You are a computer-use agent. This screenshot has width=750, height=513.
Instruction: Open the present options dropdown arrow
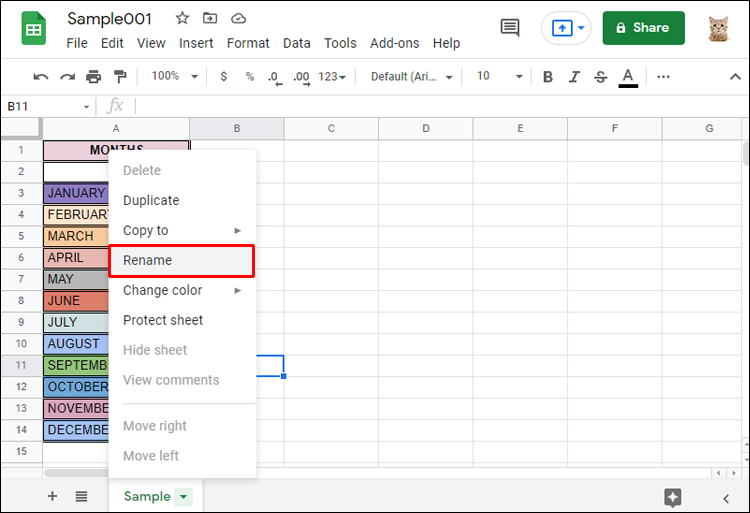[581, 28]
